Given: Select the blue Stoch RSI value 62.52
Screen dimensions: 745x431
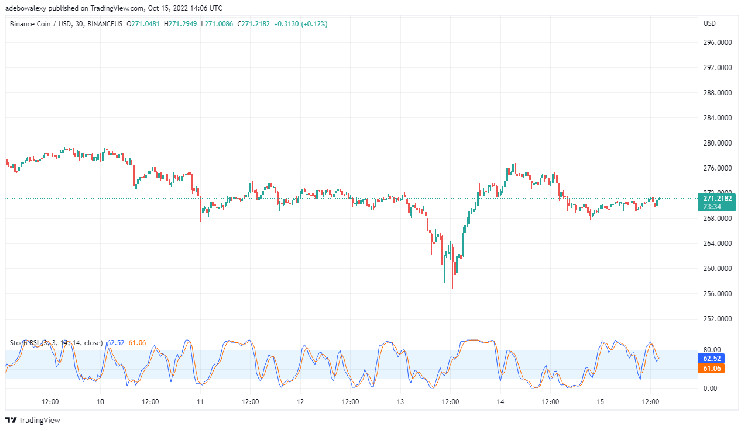Looking at the screenshot, I should click(713, 357).
